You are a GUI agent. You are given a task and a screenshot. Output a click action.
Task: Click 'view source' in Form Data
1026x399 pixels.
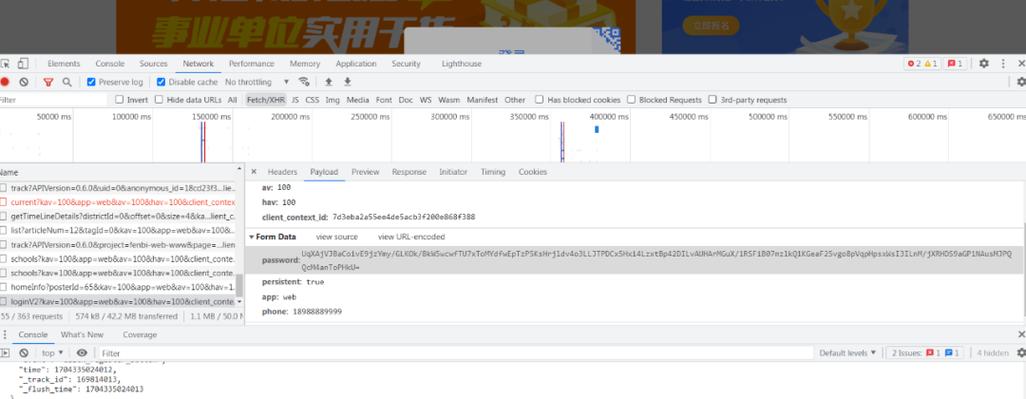336,237
